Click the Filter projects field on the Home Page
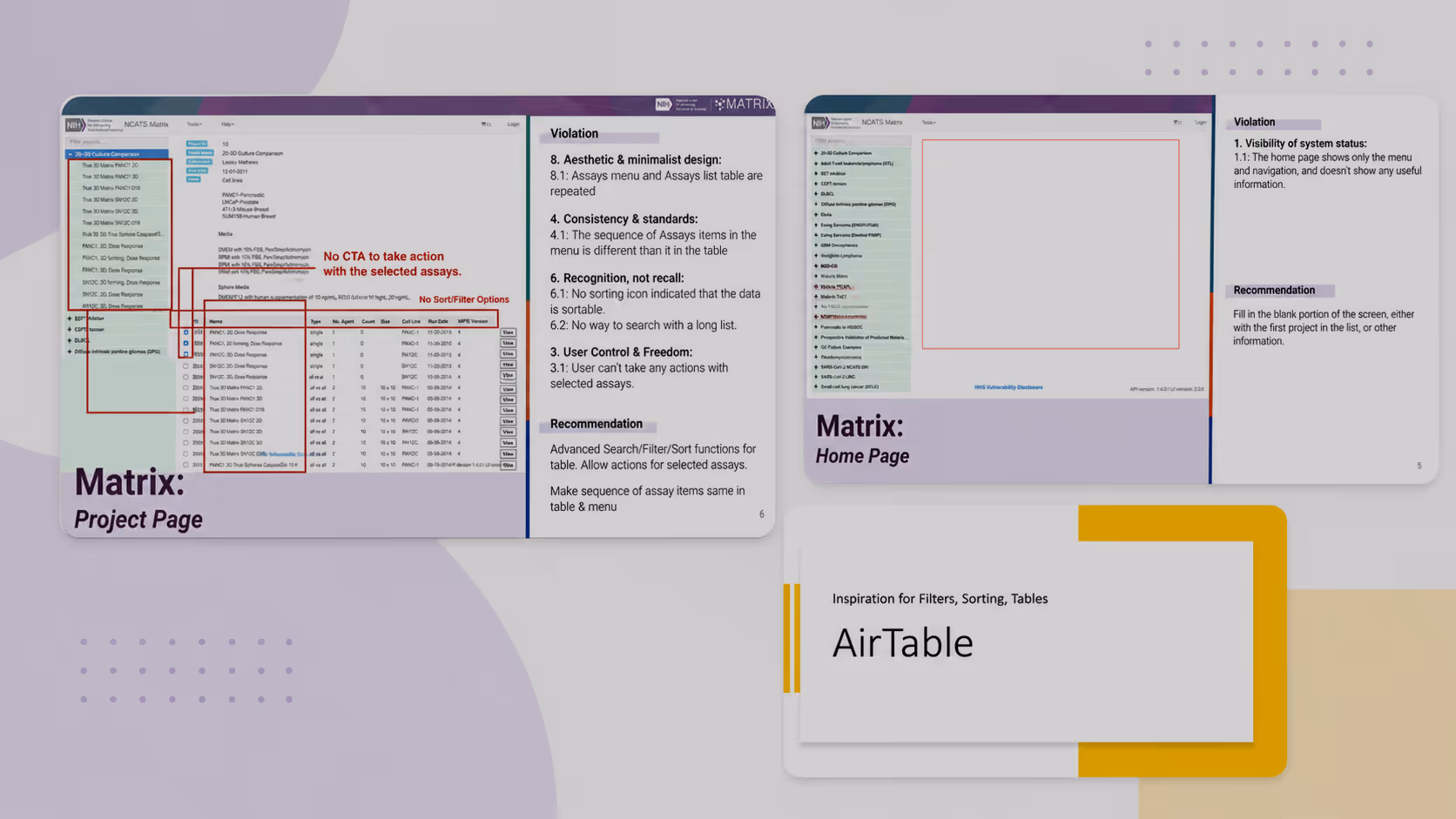The image size is (1456, 819). pyautogui.click(x=861, y=140)
